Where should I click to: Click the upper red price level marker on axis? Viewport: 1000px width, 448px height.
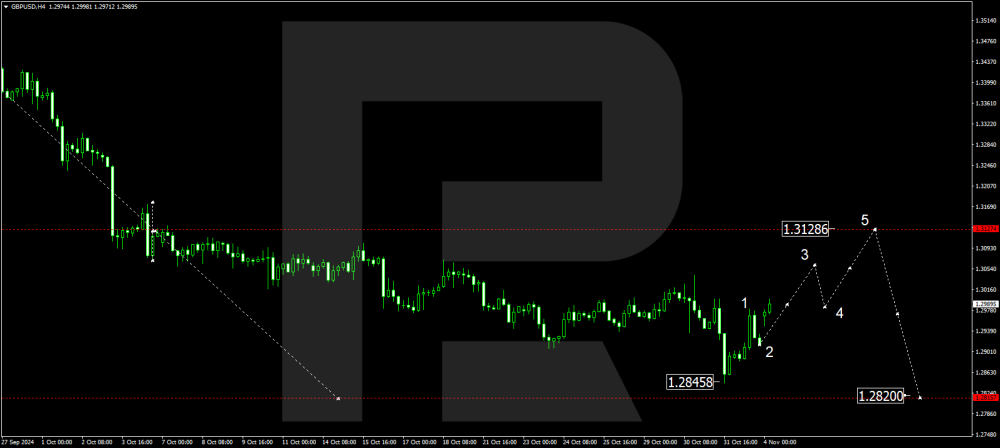[x=984, y=229]
